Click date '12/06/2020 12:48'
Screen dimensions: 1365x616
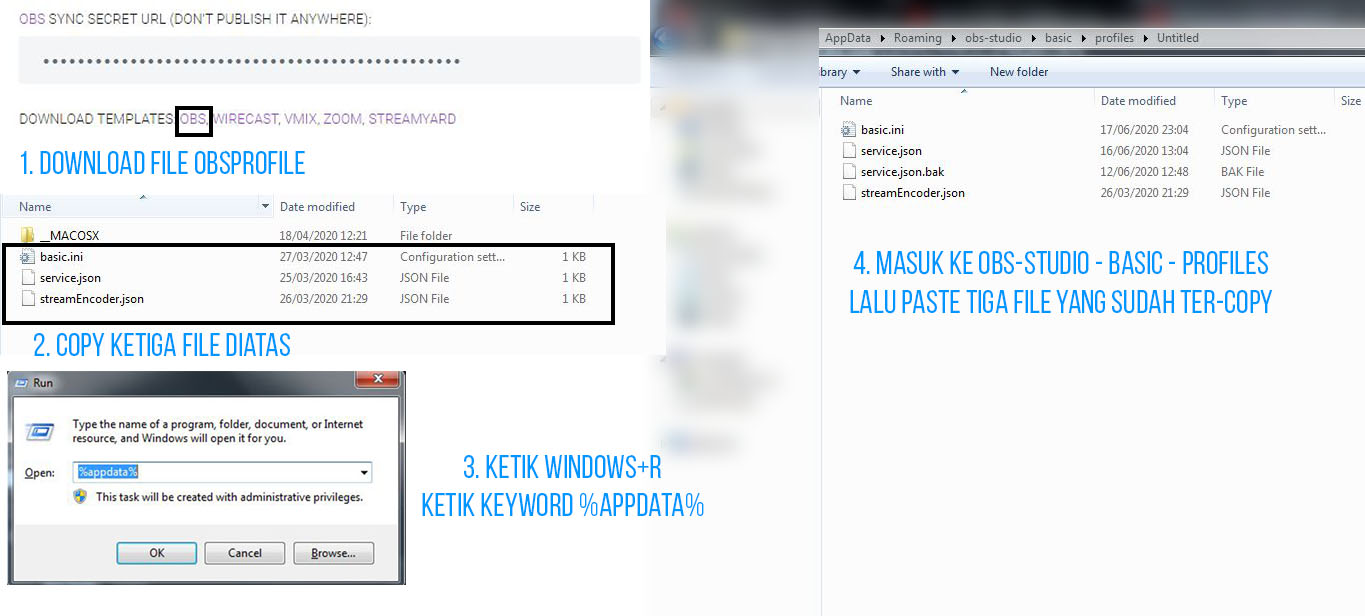pos(1145,172)
